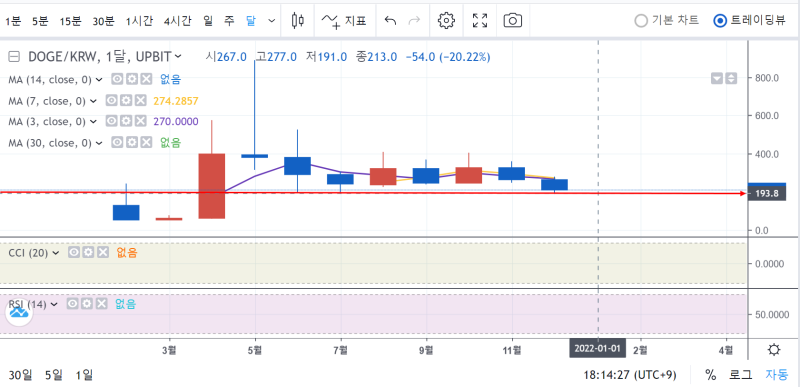This screenshot has height=387, width=800.
Task: Remove the RSI (14) indicator
Action: pyautogui.click(x=102, y=304)
